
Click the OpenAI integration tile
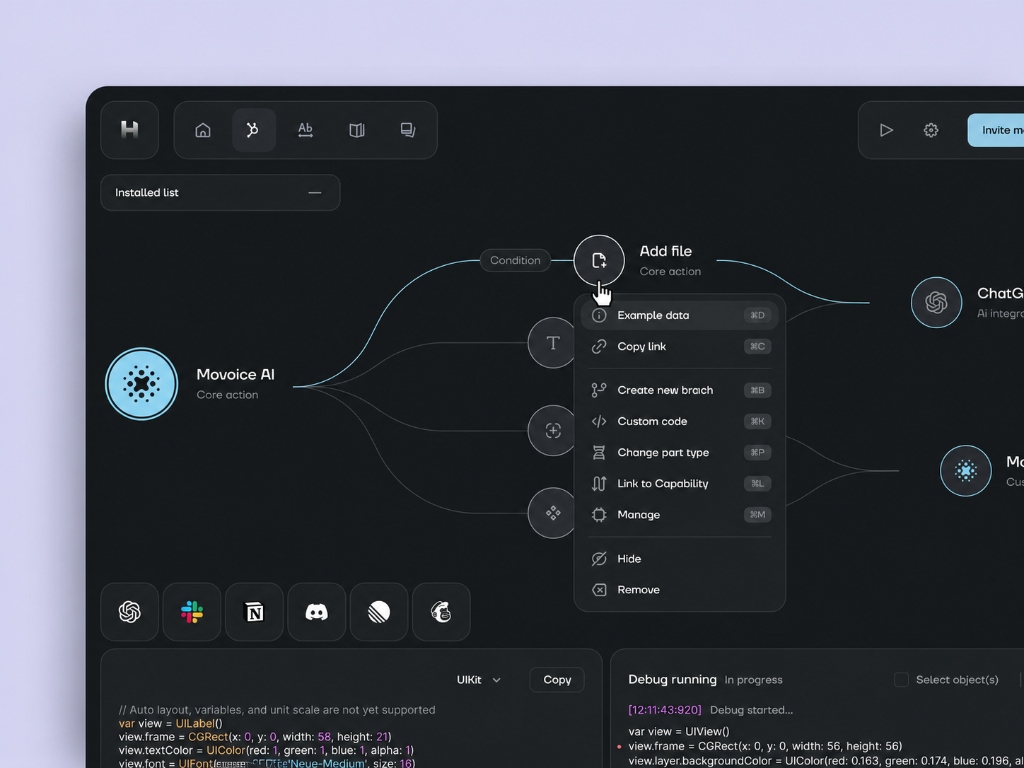(x=129, y=612)
